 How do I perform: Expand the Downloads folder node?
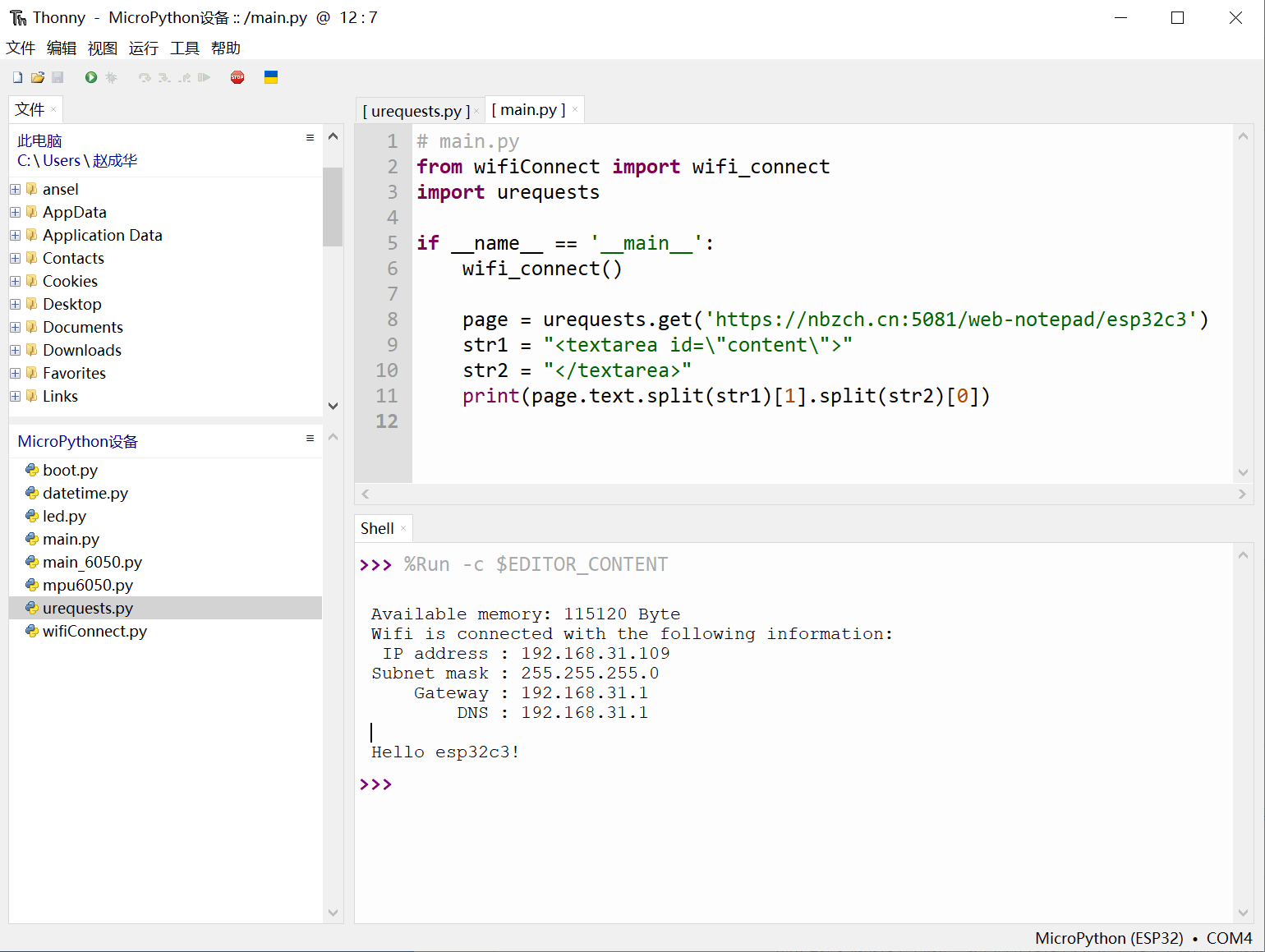point(16,350)
